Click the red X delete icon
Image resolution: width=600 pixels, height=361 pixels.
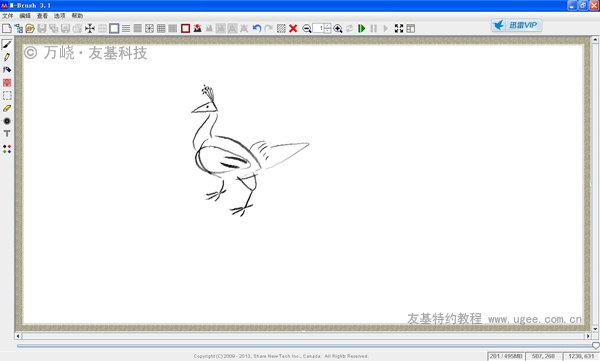(x=293, y=28)
